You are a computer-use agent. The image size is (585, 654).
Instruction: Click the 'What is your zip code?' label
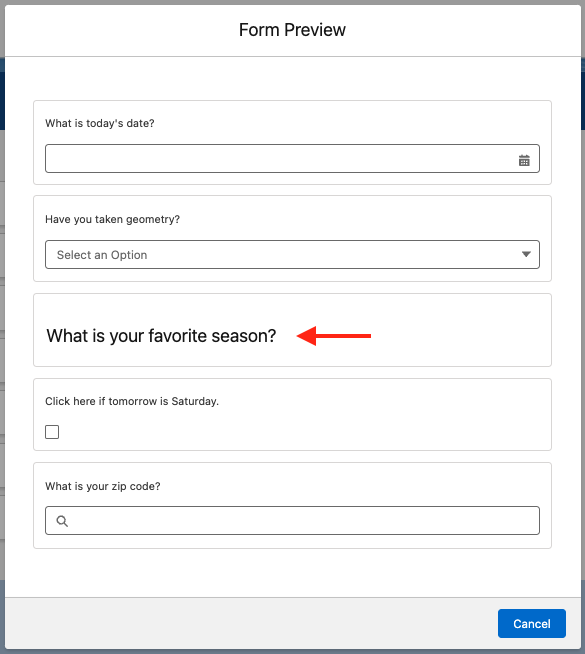[x=103, y=486]
